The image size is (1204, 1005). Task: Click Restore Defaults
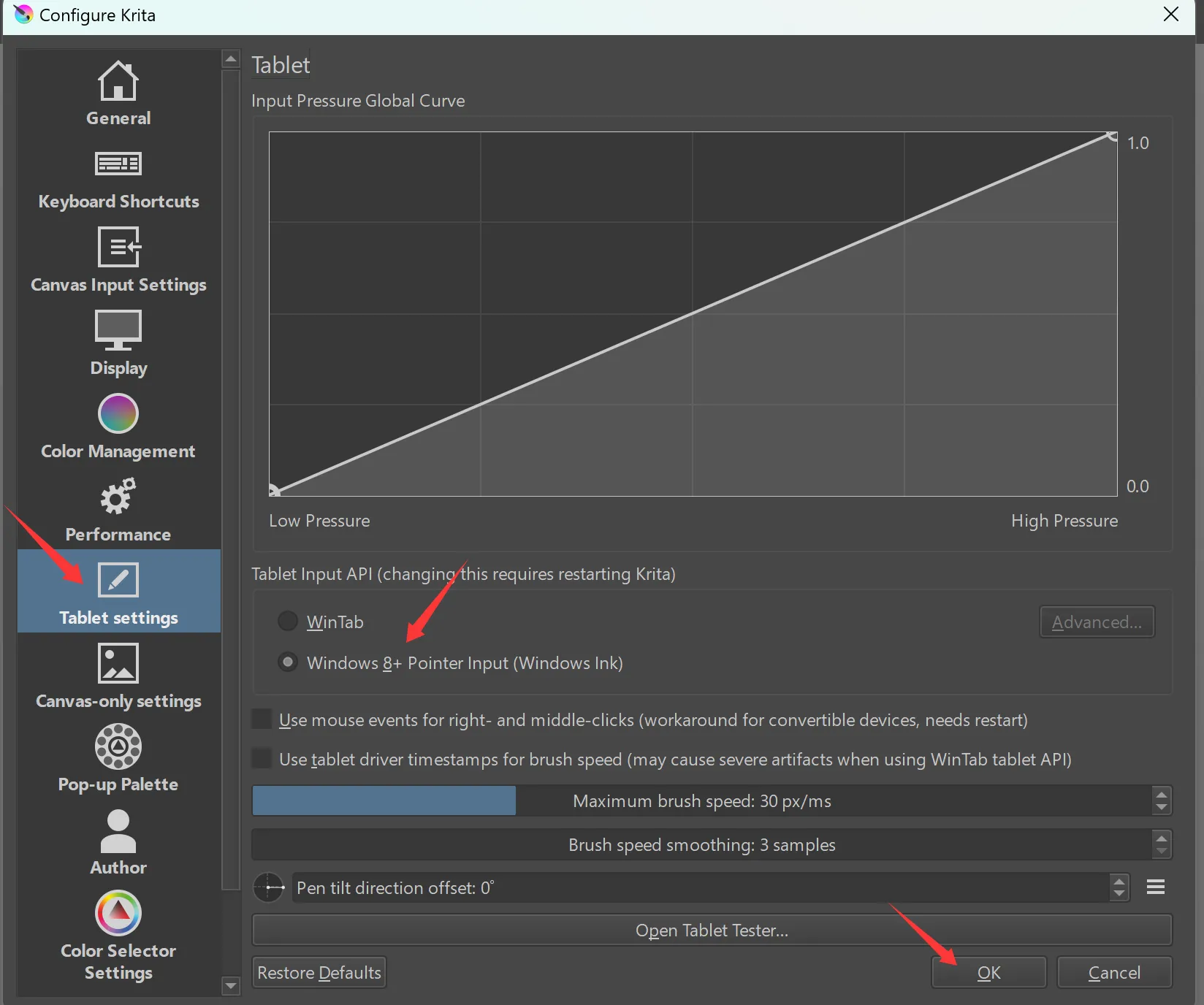click(319, 973)
